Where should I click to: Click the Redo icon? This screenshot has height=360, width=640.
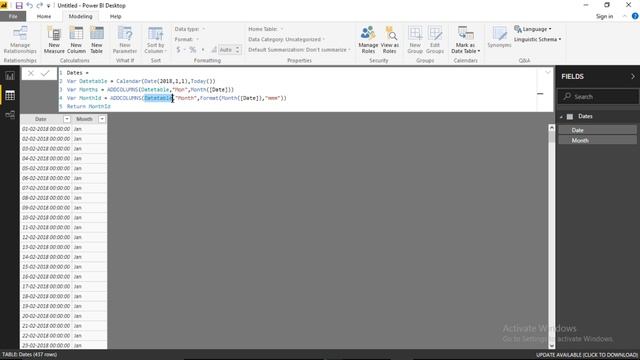click(x=40, y=5)
